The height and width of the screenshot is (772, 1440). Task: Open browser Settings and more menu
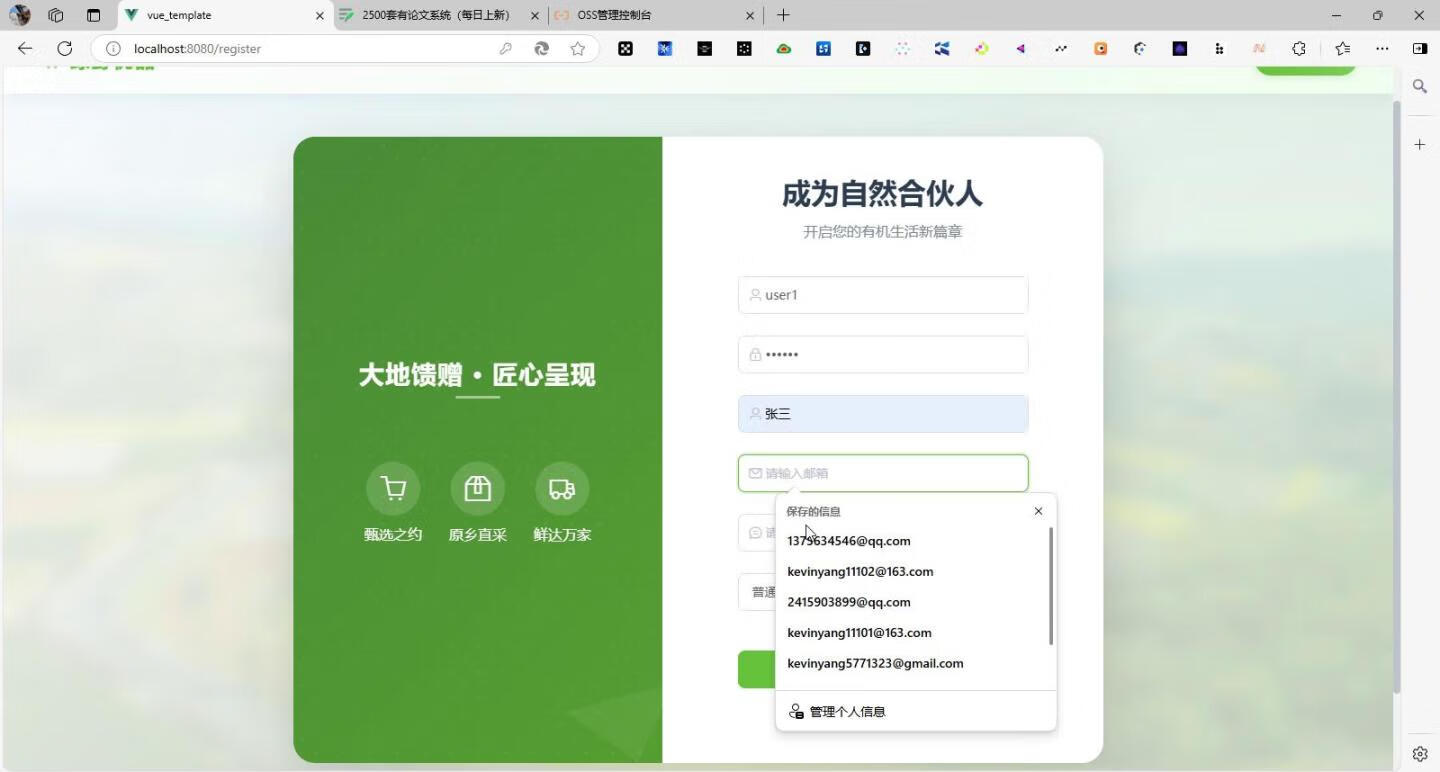coord(1382,48)
